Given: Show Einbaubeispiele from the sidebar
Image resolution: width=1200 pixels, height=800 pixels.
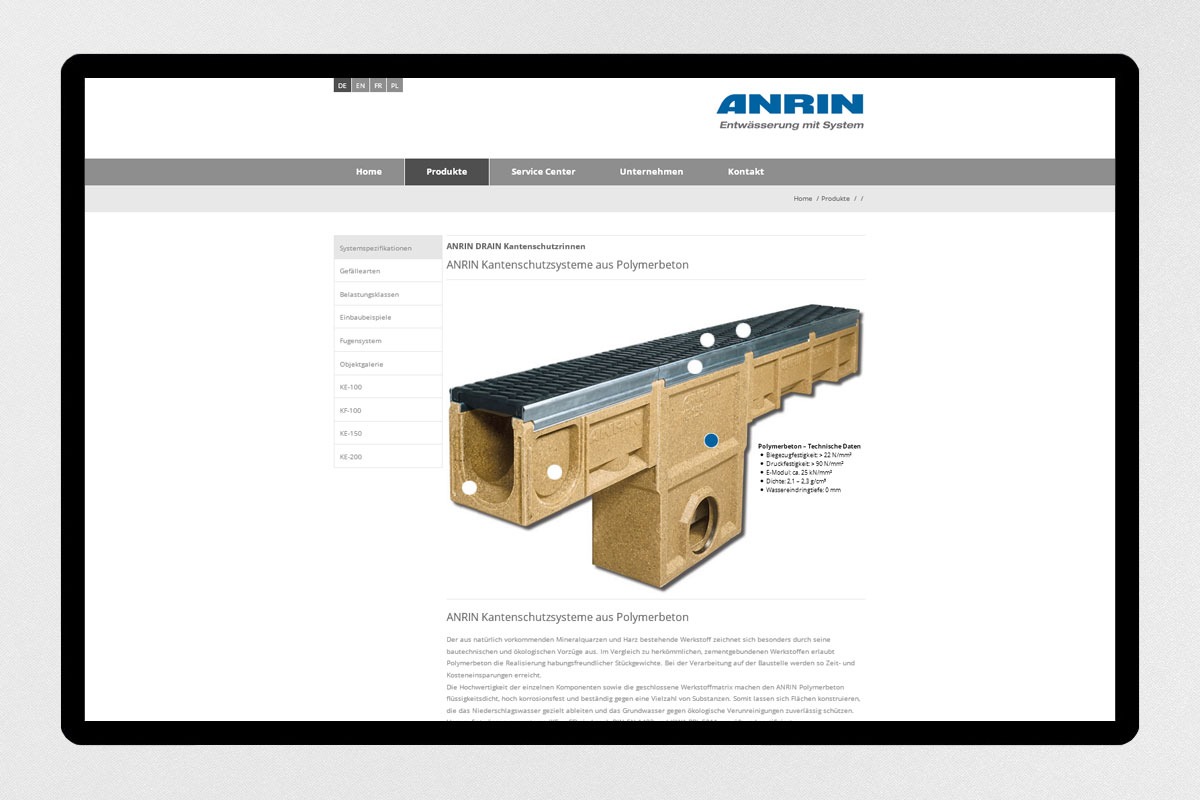Looking at the screenshot, I should coord(365,317).
